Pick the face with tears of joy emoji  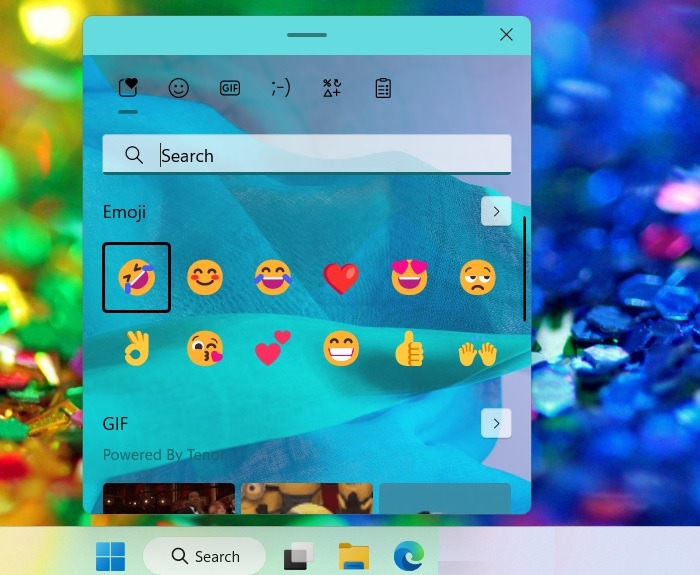tap(273, 277)
